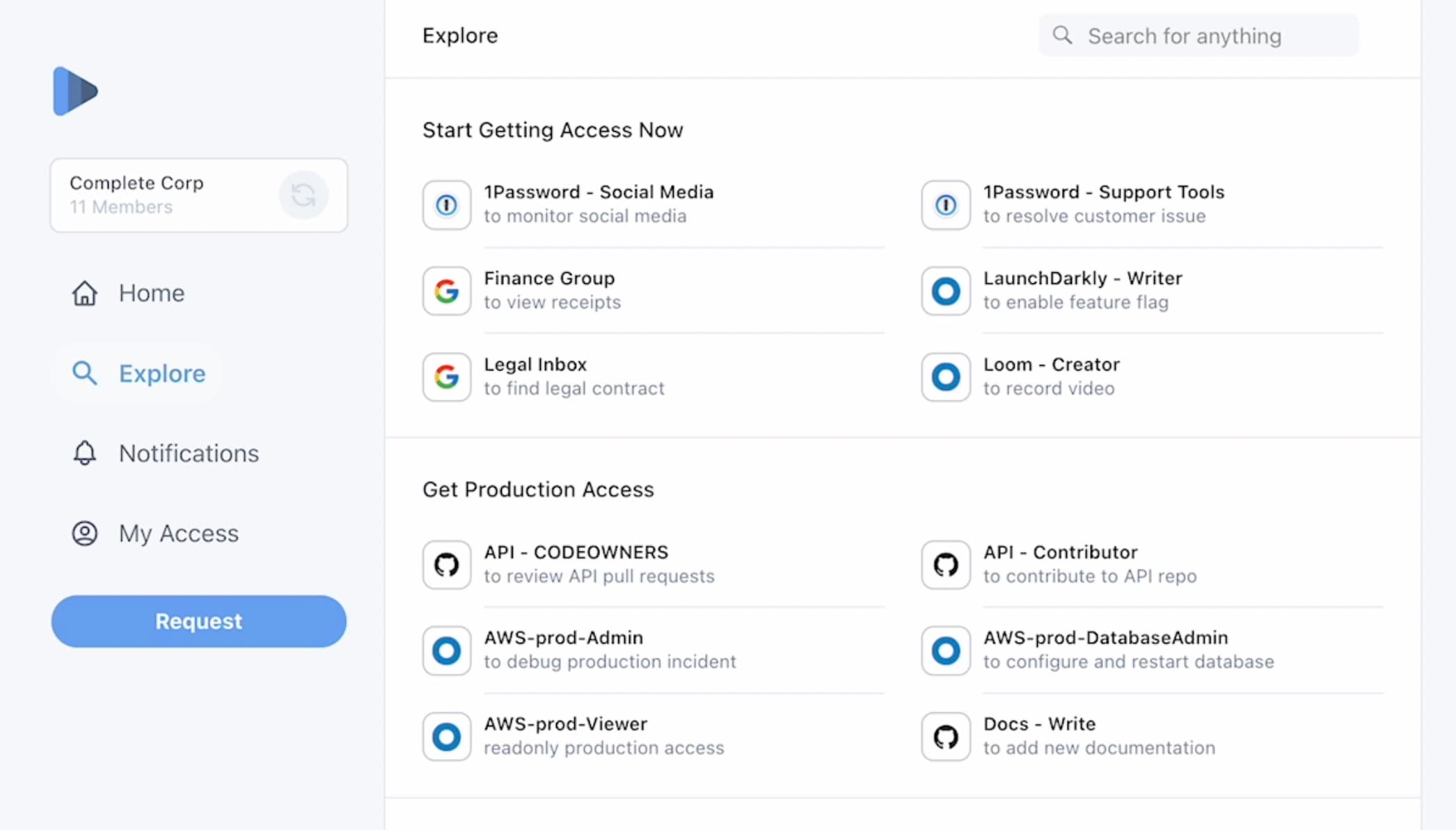The image size is (1456, 830).
Task: Click the GitHub icon beside API - Contributor
Action: pos(946,565)
